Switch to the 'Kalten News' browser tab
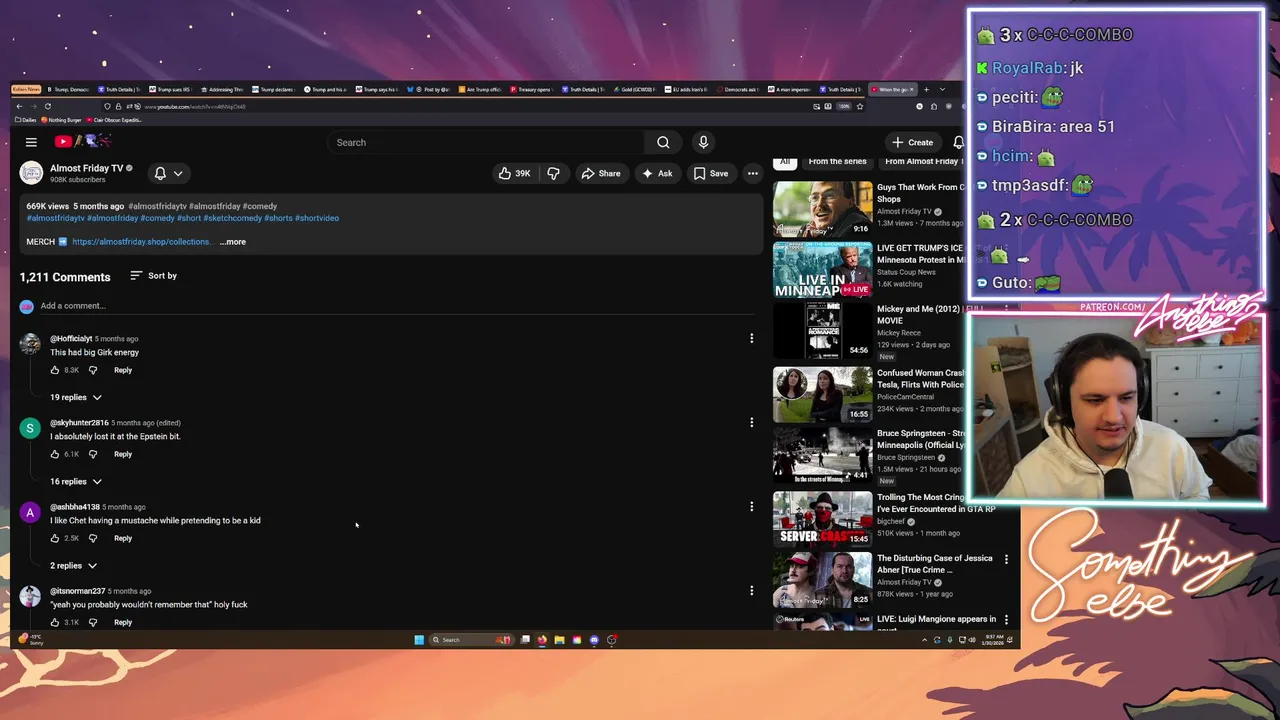Screen dimensions: 1280x720 [x=26, y=89]
